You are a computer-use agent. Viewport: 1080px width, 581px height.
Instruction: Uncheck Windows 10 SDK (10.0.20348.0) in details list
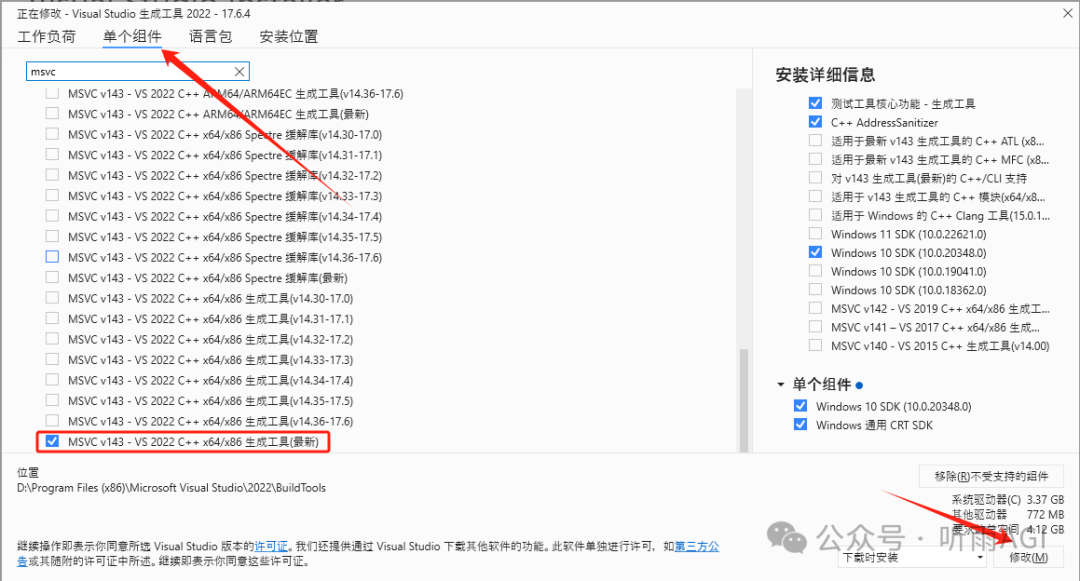[x=816, y=252]
